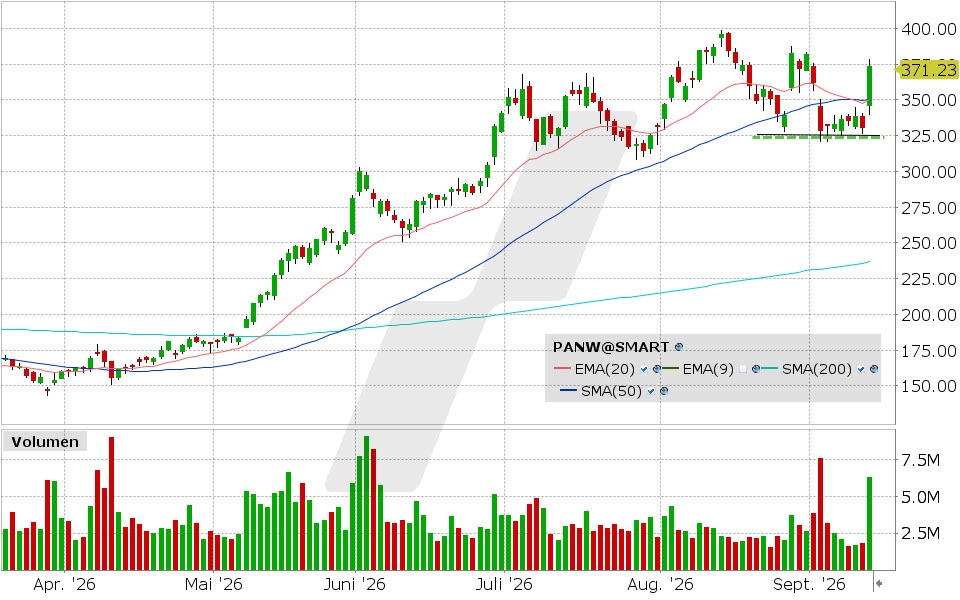
Task: Click the PANW@SMART legend title
Action: click(610, 347)
